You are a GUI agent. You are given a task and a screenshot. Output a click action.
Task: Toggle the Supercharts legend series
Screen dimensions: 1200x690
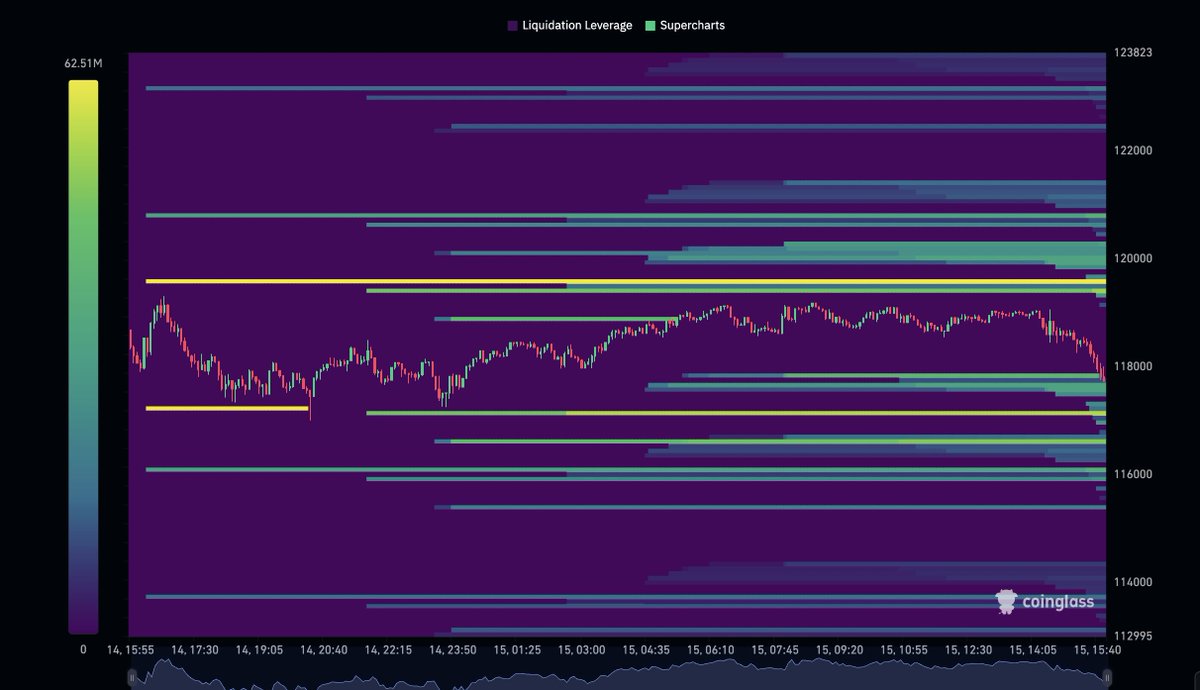click(x=685, y=25)
